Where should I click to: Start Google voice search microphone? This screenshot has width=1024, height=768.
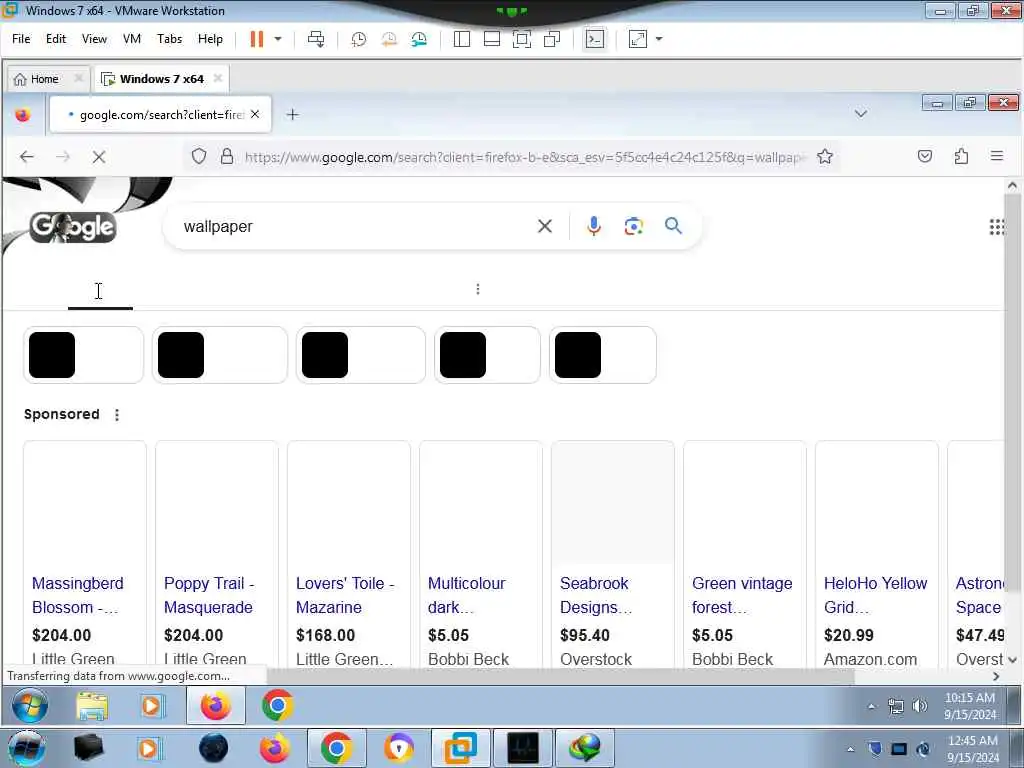[x=594, y=226]
